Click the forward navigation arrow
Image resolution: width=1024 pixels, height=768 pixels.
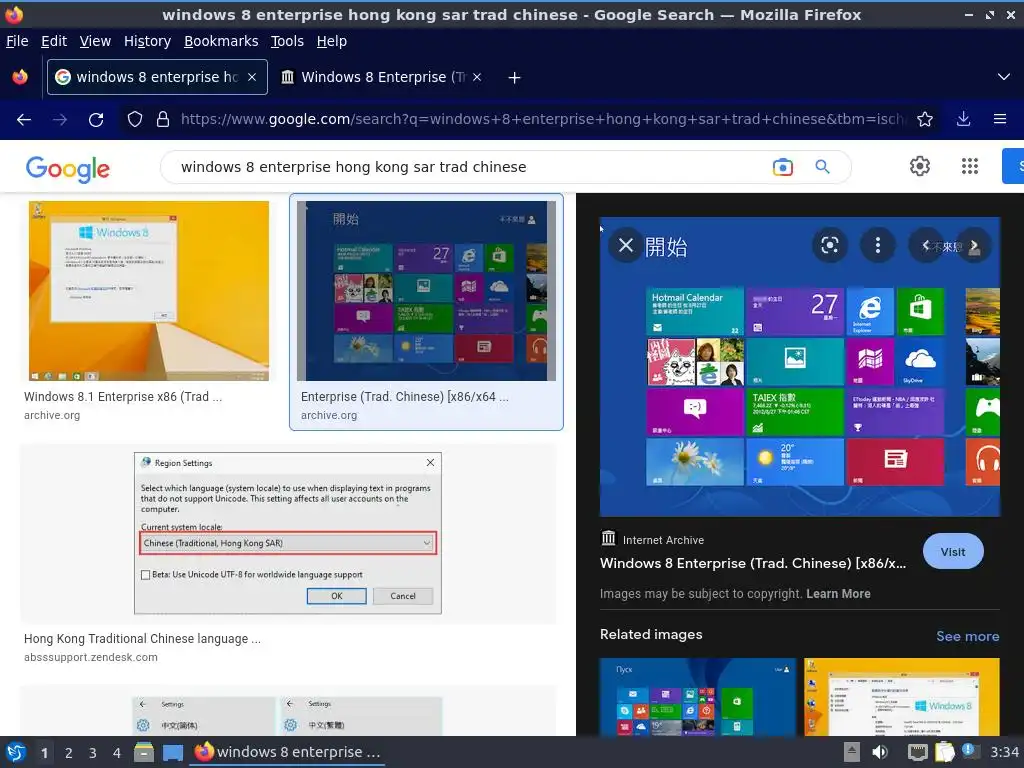tap(60, 120)
